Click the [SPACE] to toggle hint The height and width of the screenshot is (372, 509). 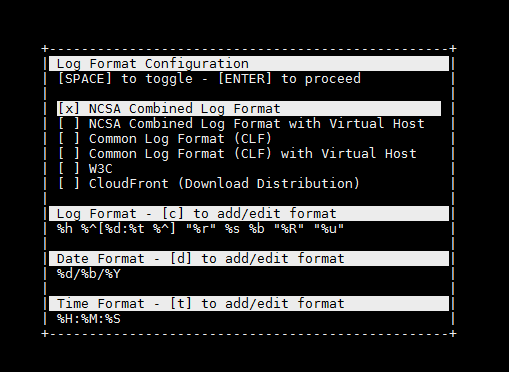pyautogui.click(x=125, y=79)
